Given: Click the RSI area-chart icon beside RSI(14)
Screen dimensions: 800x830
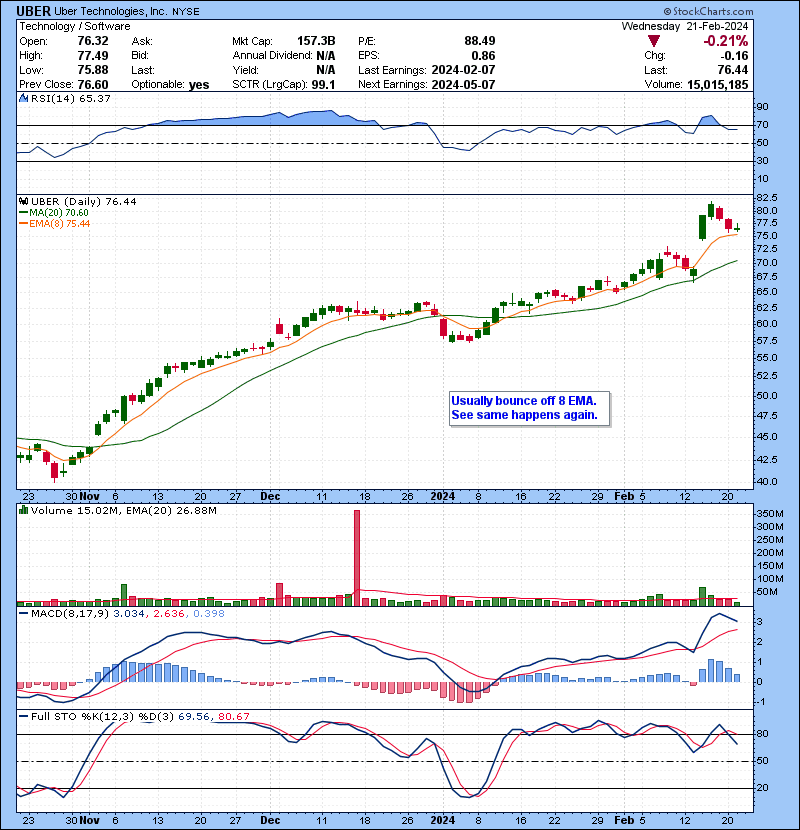Looking at the screenshot, I should pos(23,98).
